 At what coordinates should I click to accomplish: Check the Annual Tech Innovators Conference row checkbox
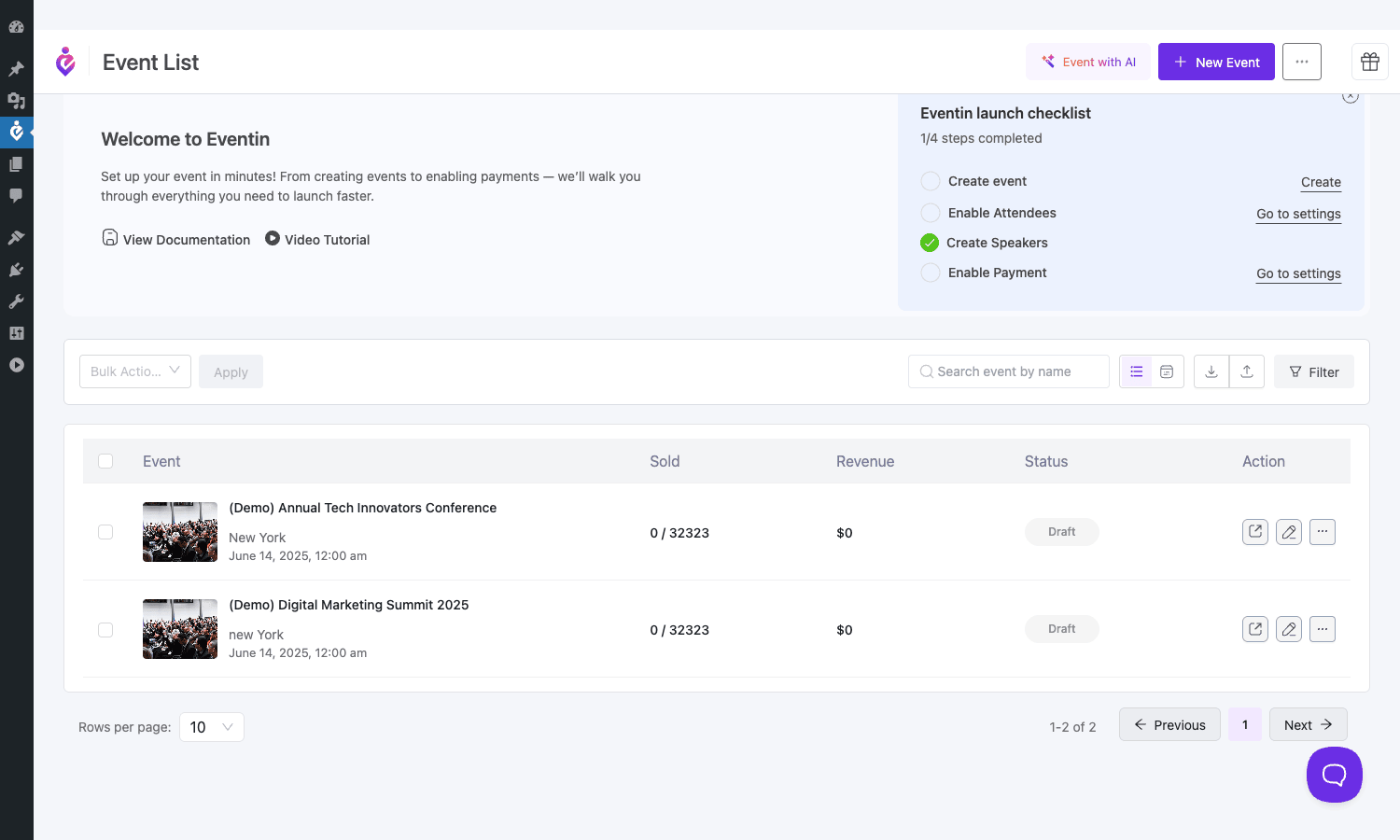pos(105,532)
